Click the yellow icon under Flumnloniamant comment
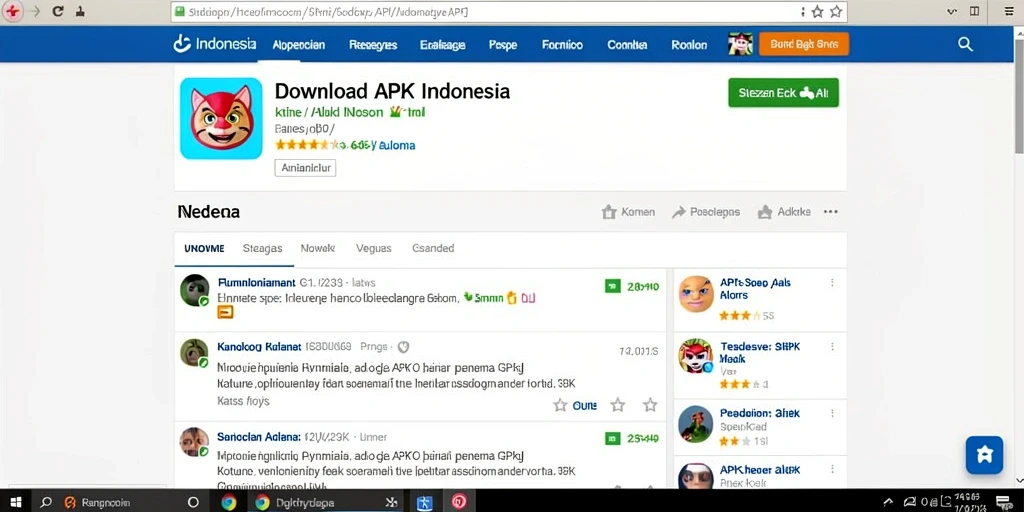This screenshot has height=512, width=1024. (x=225, y=313)
